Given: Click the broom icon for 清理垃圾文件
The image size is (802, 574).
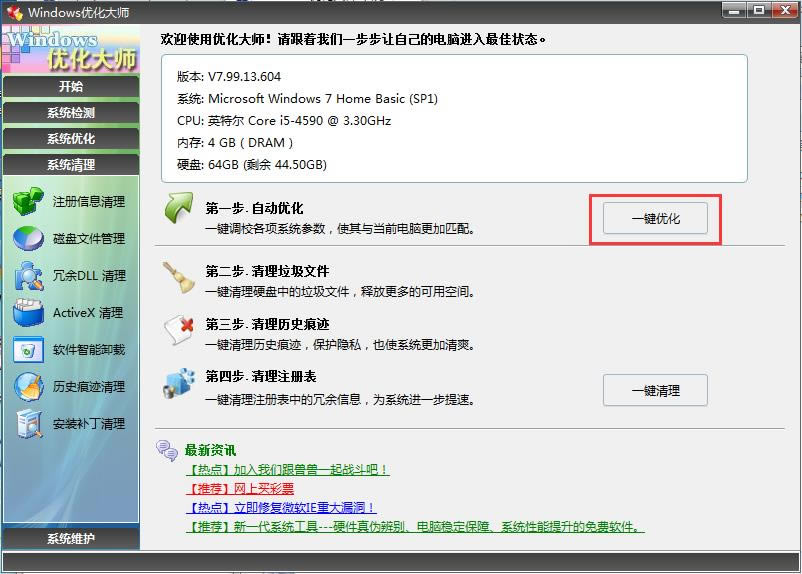Looking at the screenshot, I should click(x=179, y=278).
